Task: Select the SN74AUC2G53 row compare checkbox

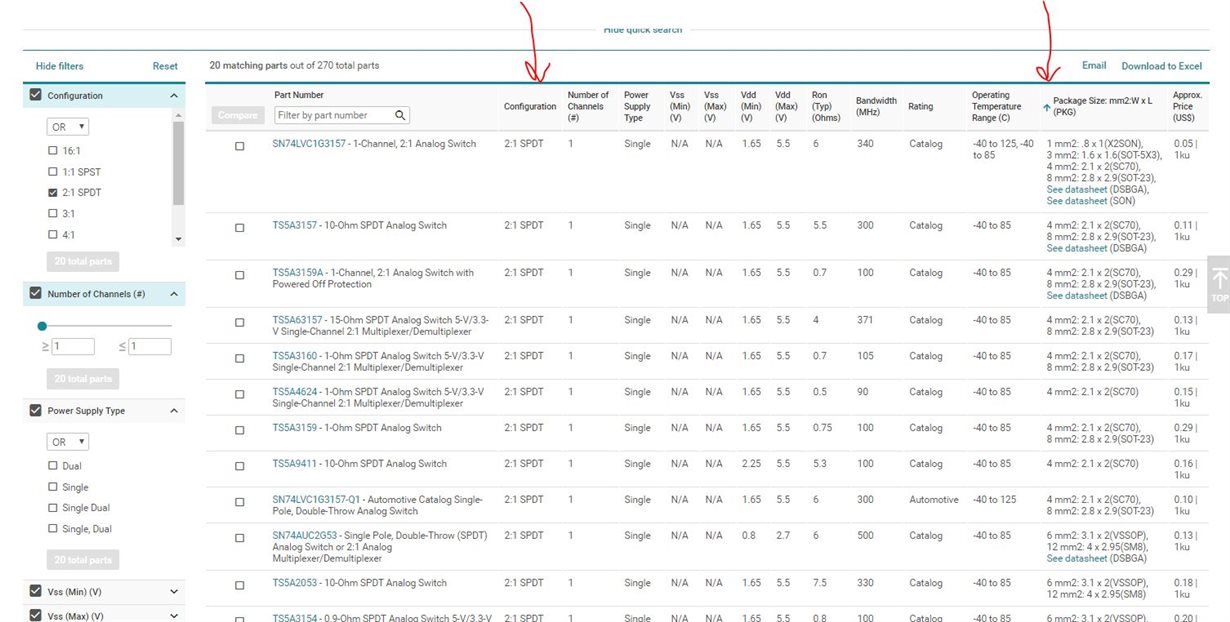Action: pos(239,537)
